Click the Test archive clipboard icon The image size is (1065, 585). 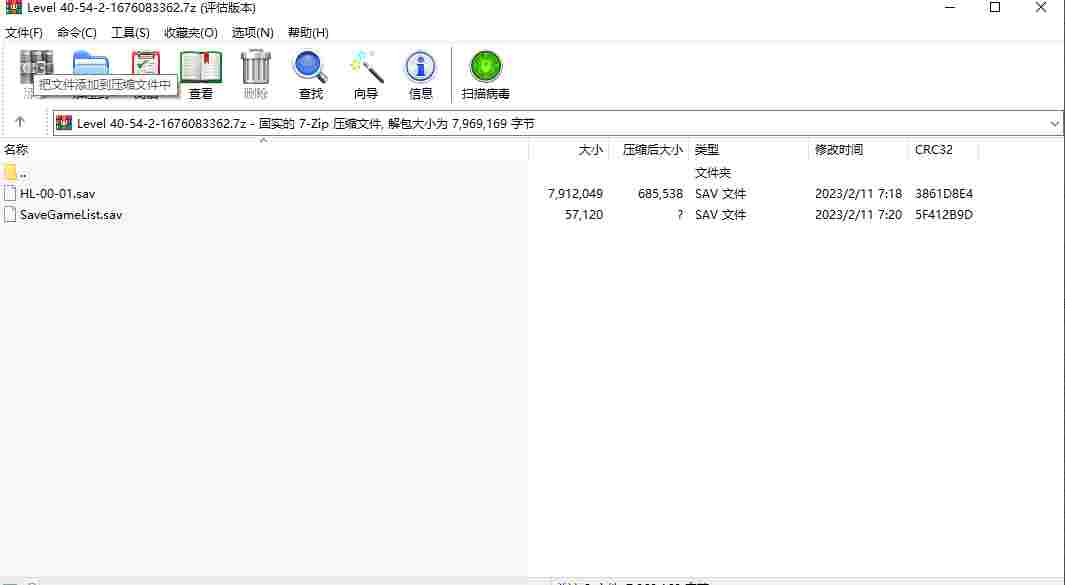[145, 66]
